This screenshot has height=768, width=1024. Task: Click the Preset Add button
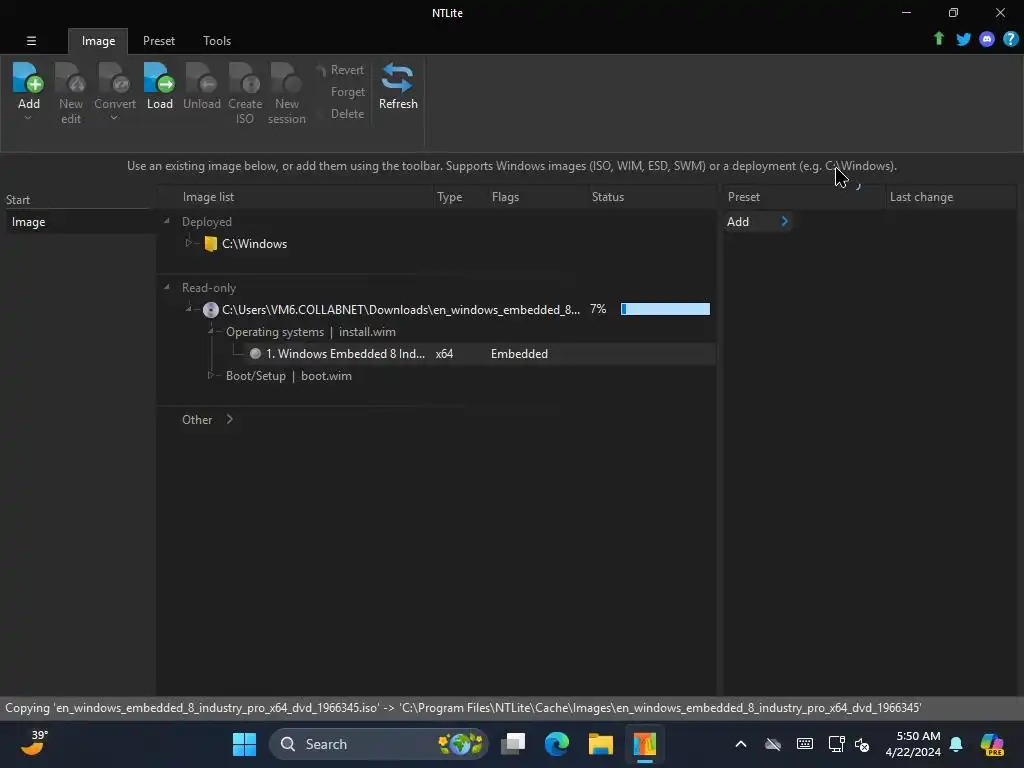click(758, 222)
